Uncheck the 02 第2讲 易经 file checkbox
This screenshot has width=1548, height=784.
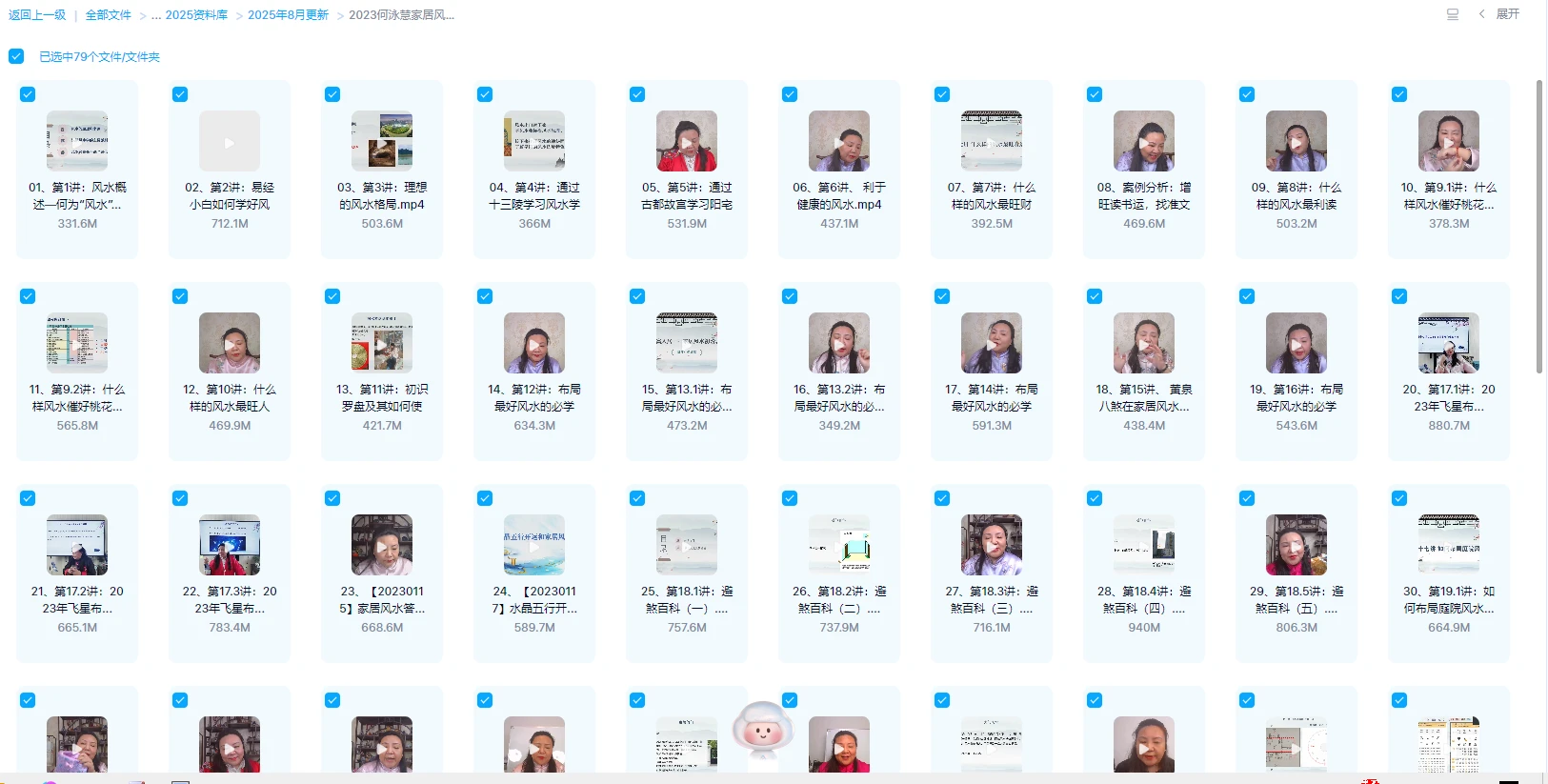click(180, 94)
